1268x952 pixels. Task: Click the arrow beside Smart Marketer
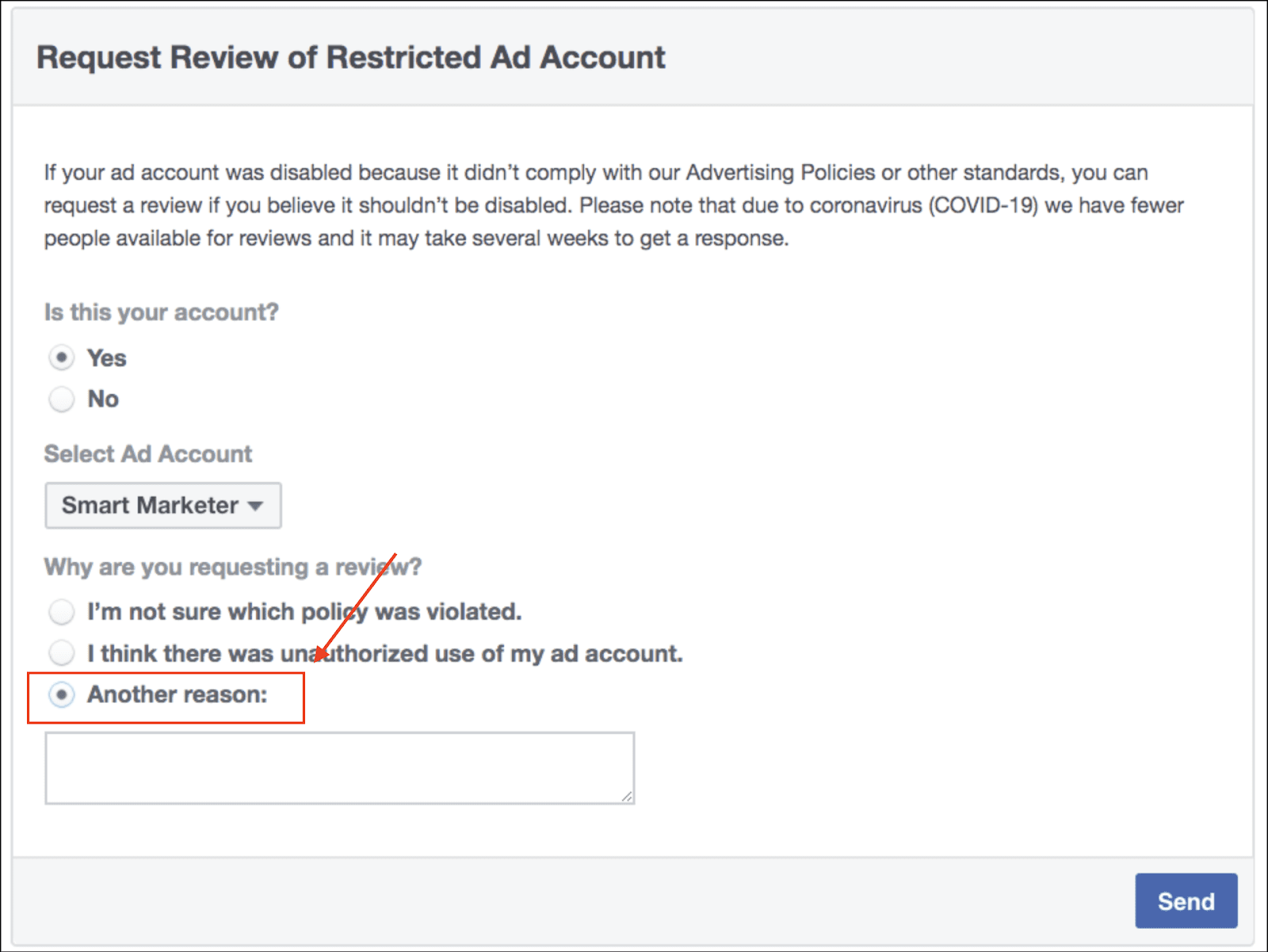[x=255, y=506]
